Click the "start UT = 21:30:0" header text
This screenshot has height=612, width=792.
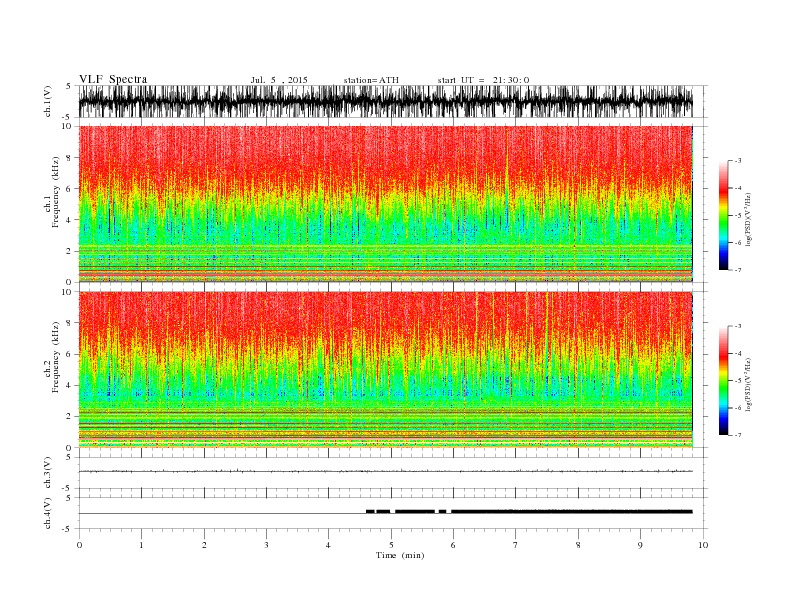[x=483, y=80]
